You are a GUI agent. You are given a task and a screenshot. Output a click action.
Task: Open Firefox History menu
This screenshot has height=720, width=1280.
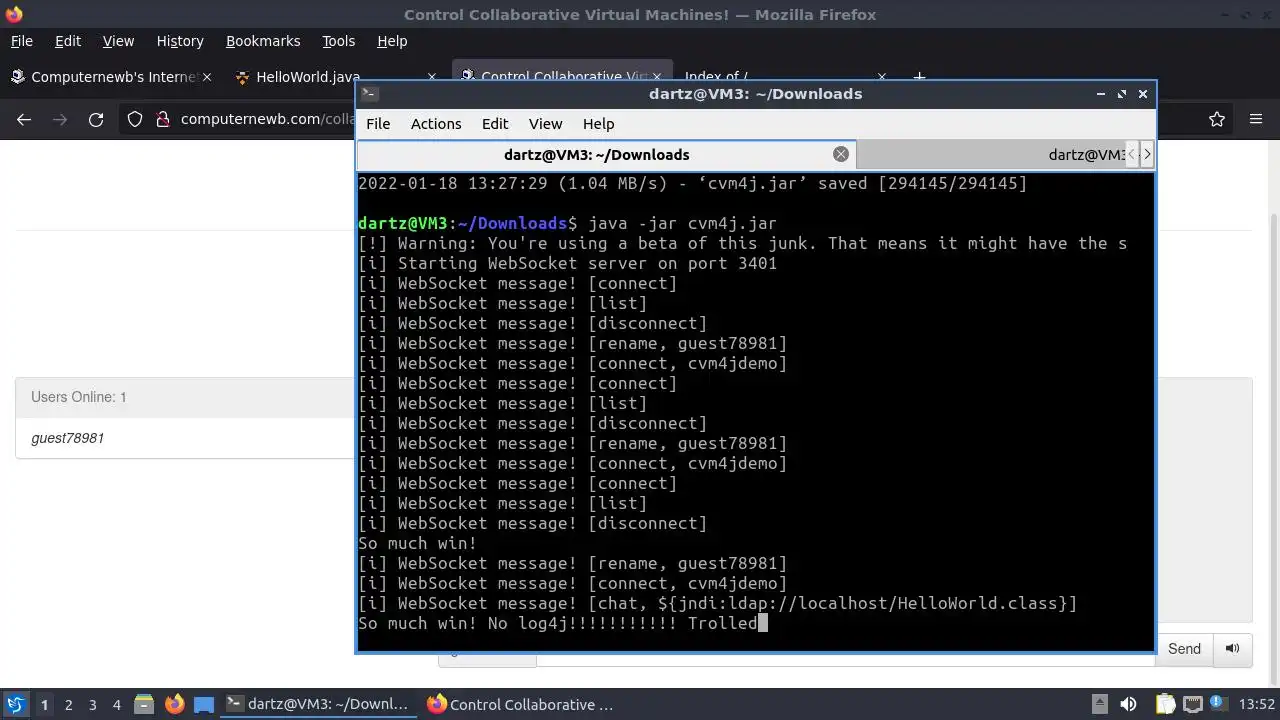[180, 41]
